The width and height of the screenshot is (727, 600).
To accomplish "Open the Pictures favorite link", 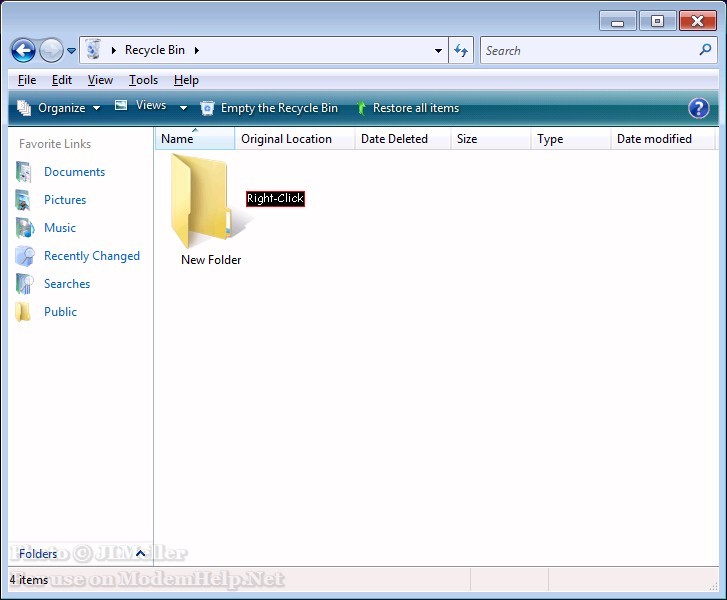I will click(65, 200).
